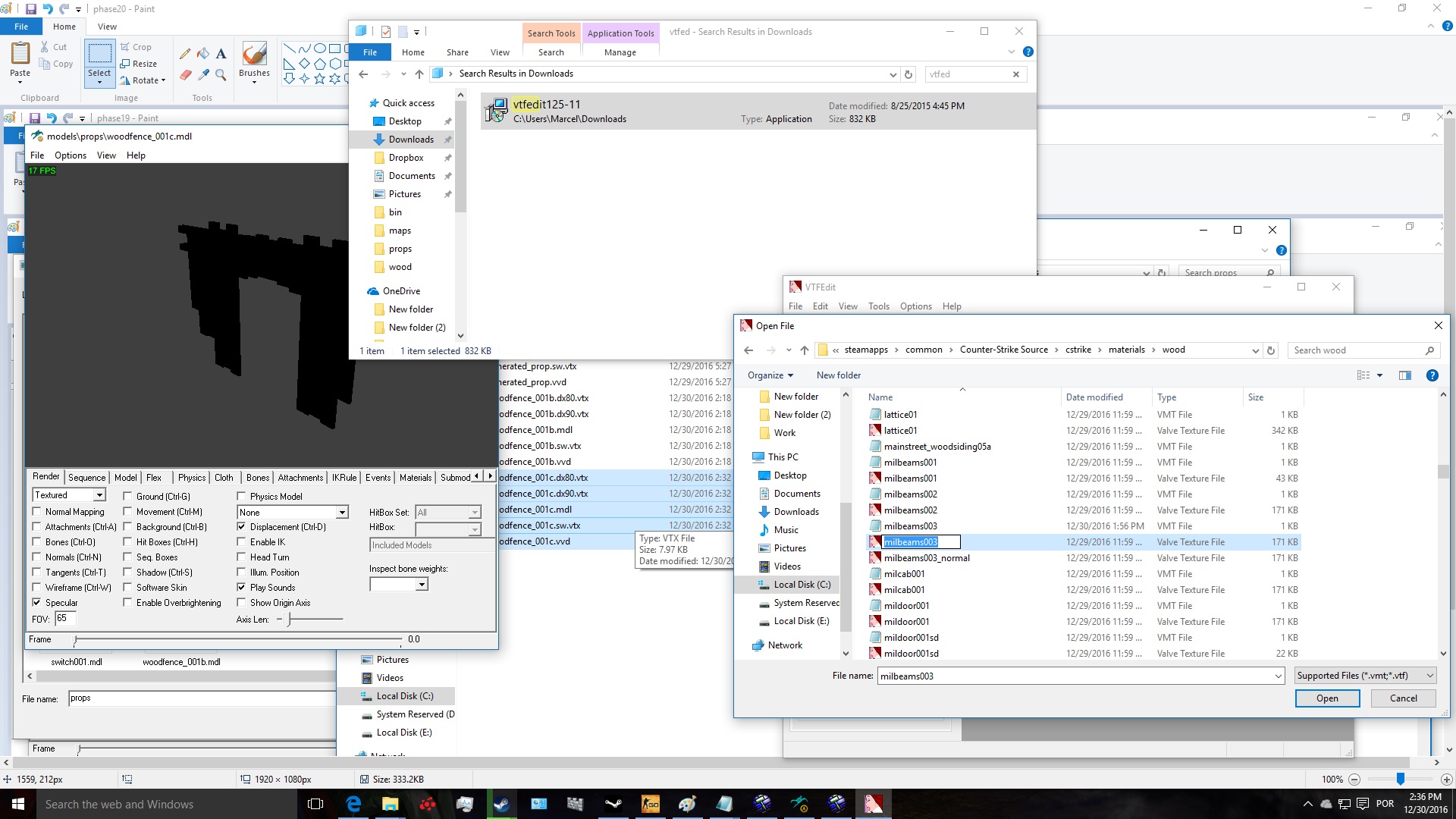Toggle Normal Mapping checkbox
The height and width of the screenshot is (819, 1456).
(37, 511)
